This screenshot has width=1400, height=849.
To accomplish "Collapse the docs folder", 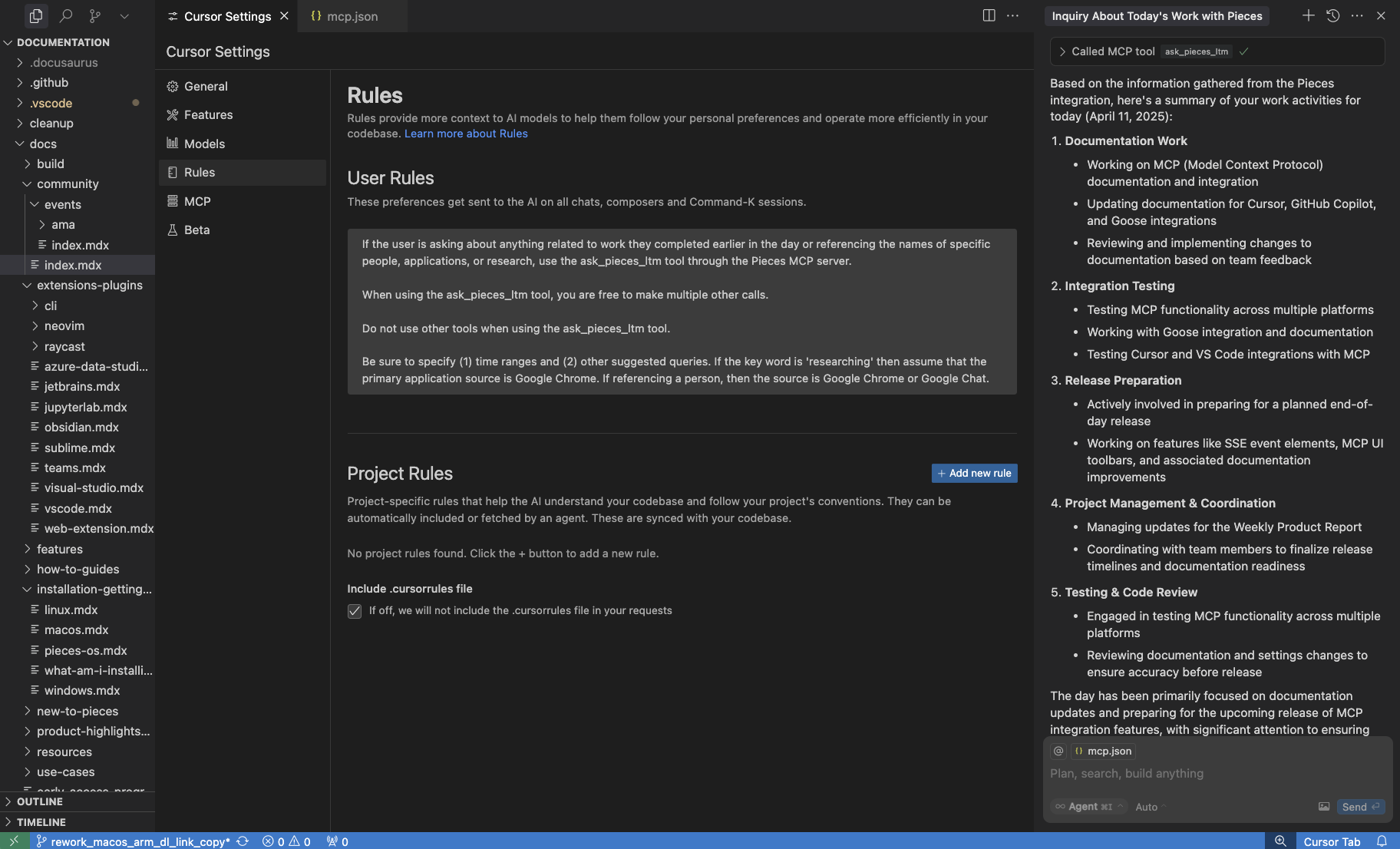I will 78,144.
